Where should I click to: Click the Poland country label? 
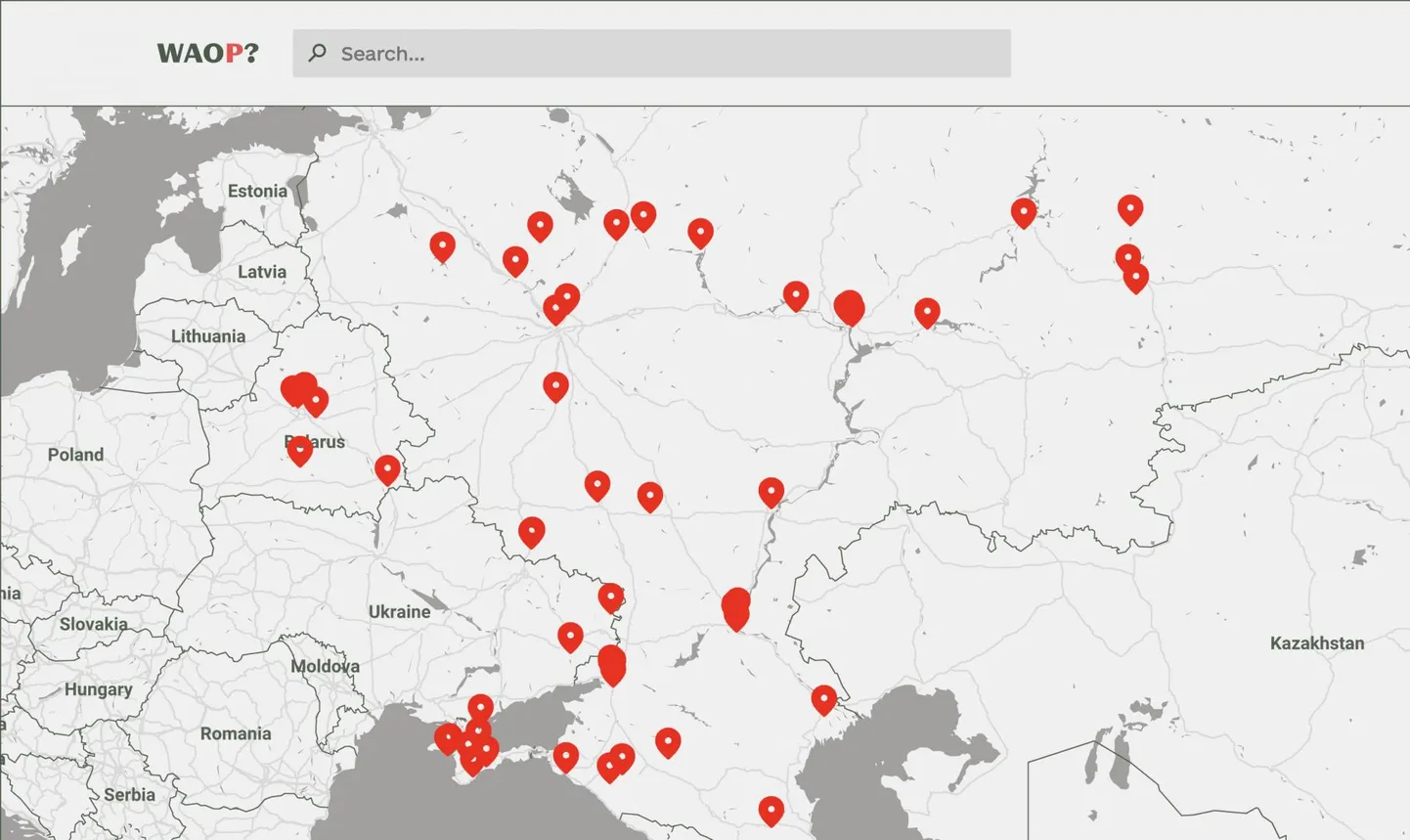coord(75,455)
